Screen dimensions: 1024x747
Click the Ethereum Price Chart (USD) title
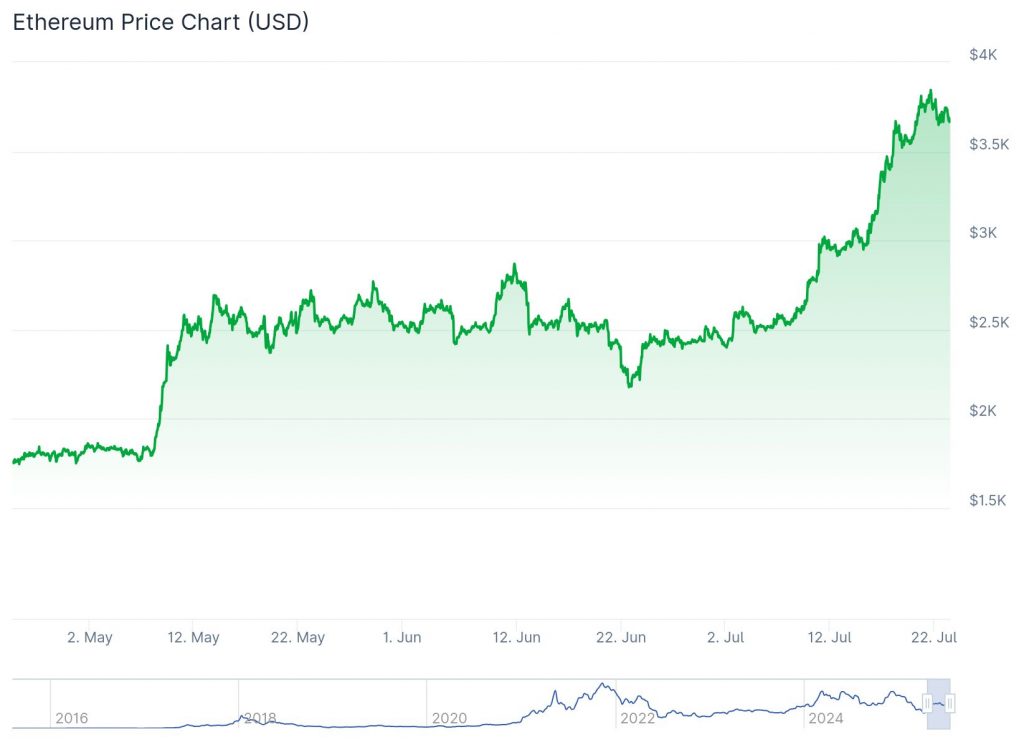161,22
